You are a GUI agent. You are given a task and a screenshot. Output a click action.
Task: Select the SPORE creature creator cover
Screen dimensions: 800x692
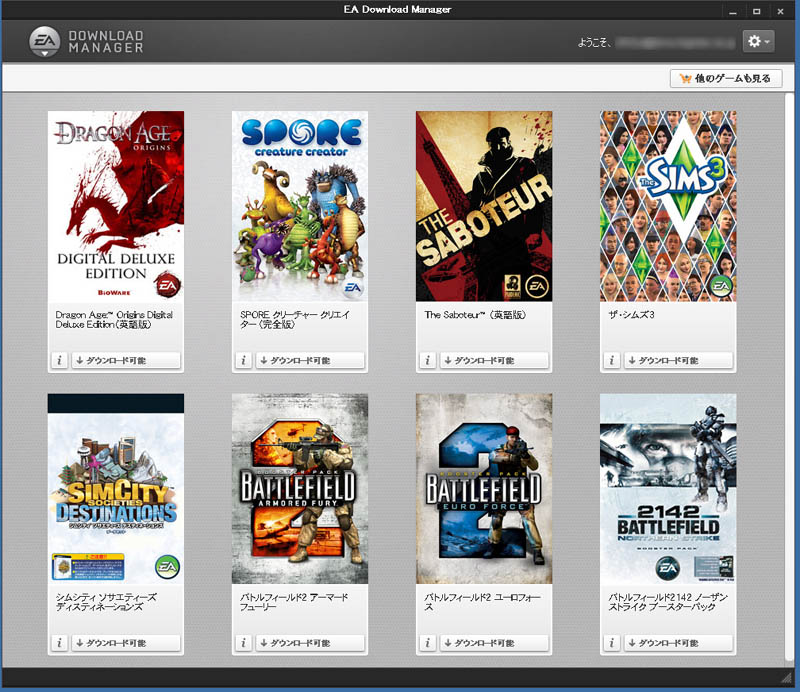[300, 206]
